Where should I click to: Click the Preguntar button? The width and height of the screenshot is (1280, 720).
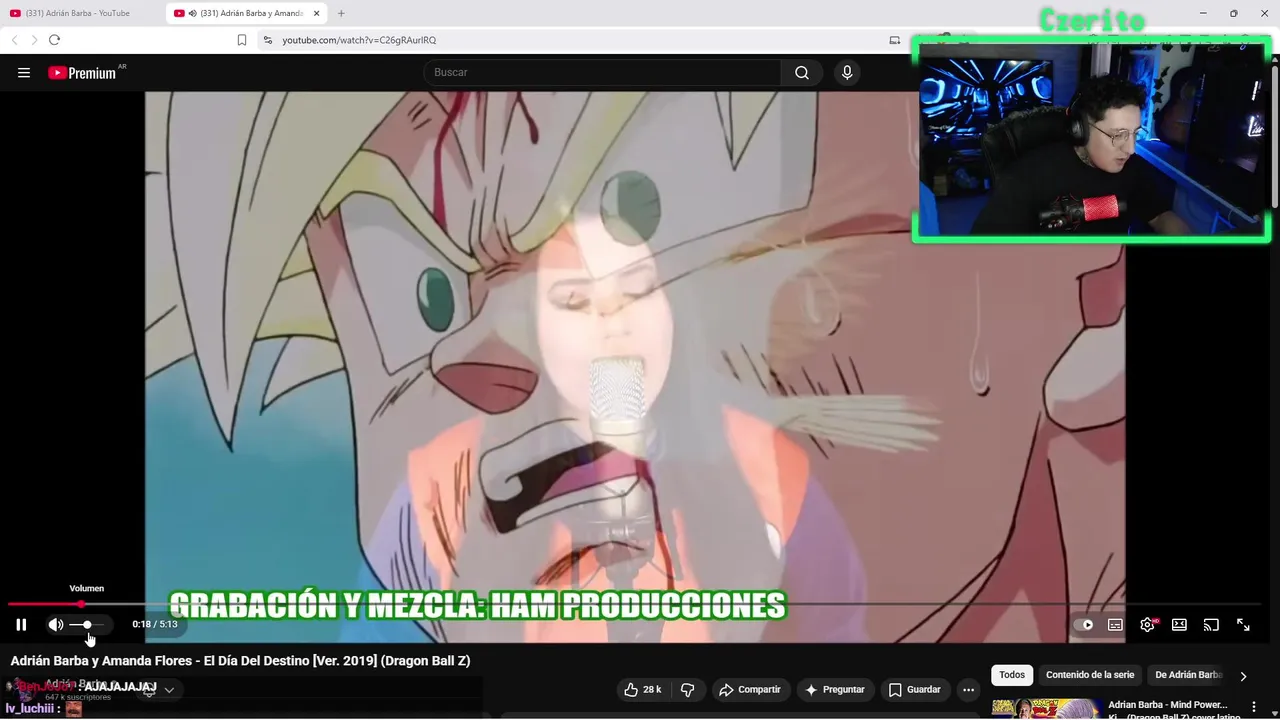coord(835,690)
